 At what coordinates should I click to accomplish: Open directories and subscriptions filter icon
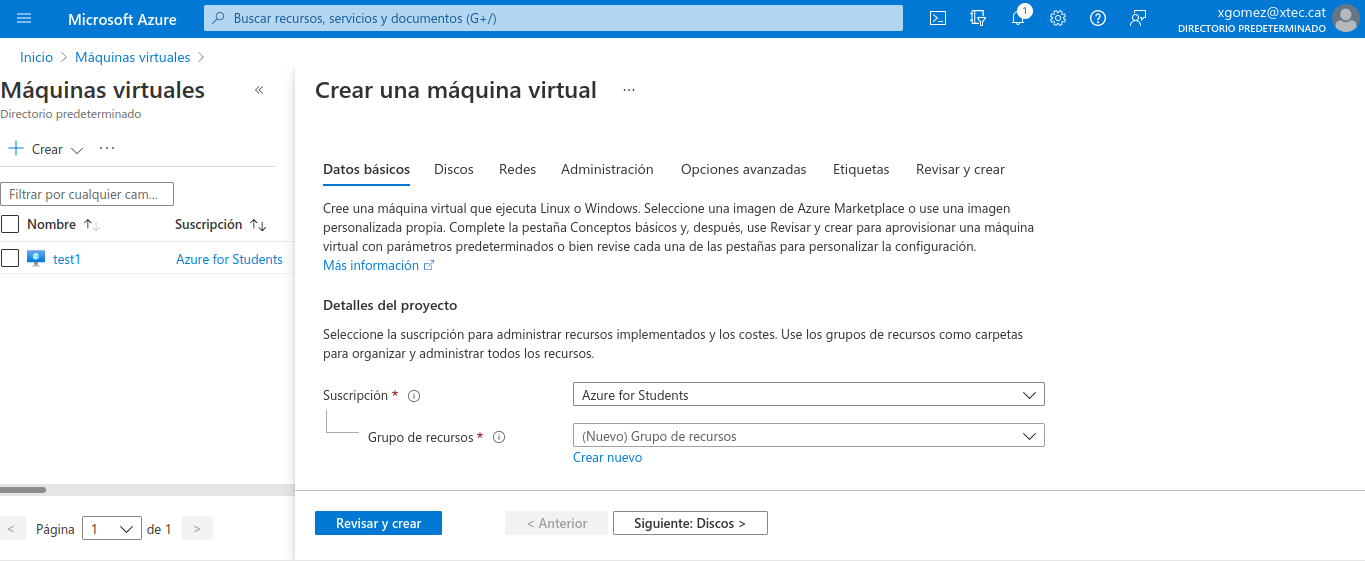click(x=978, y=18)
